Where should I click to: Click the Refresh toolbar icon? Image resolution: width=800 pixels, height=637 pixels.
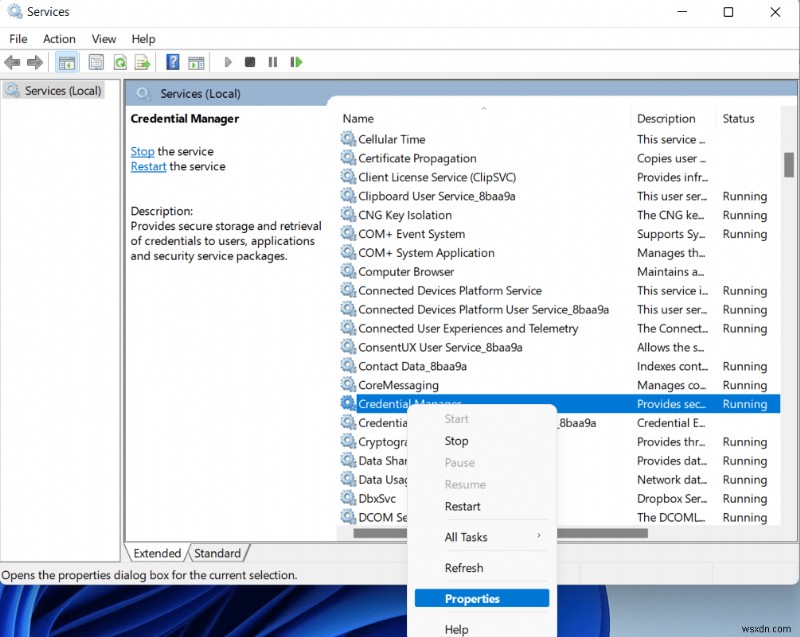[119, 62]
